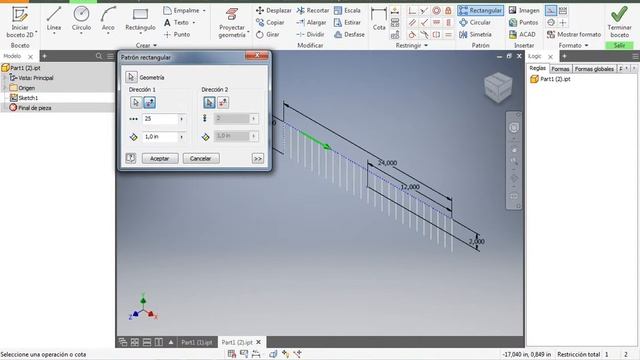The height and width of the screenshot is (360, 640).
Task: Open the Dirección 1 spacing field arrow
Action: point(182,137)
